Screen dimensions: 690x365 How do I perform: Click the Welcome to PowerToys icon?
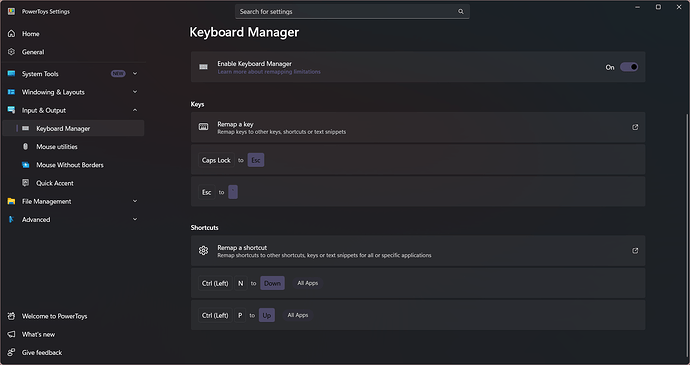11,316
